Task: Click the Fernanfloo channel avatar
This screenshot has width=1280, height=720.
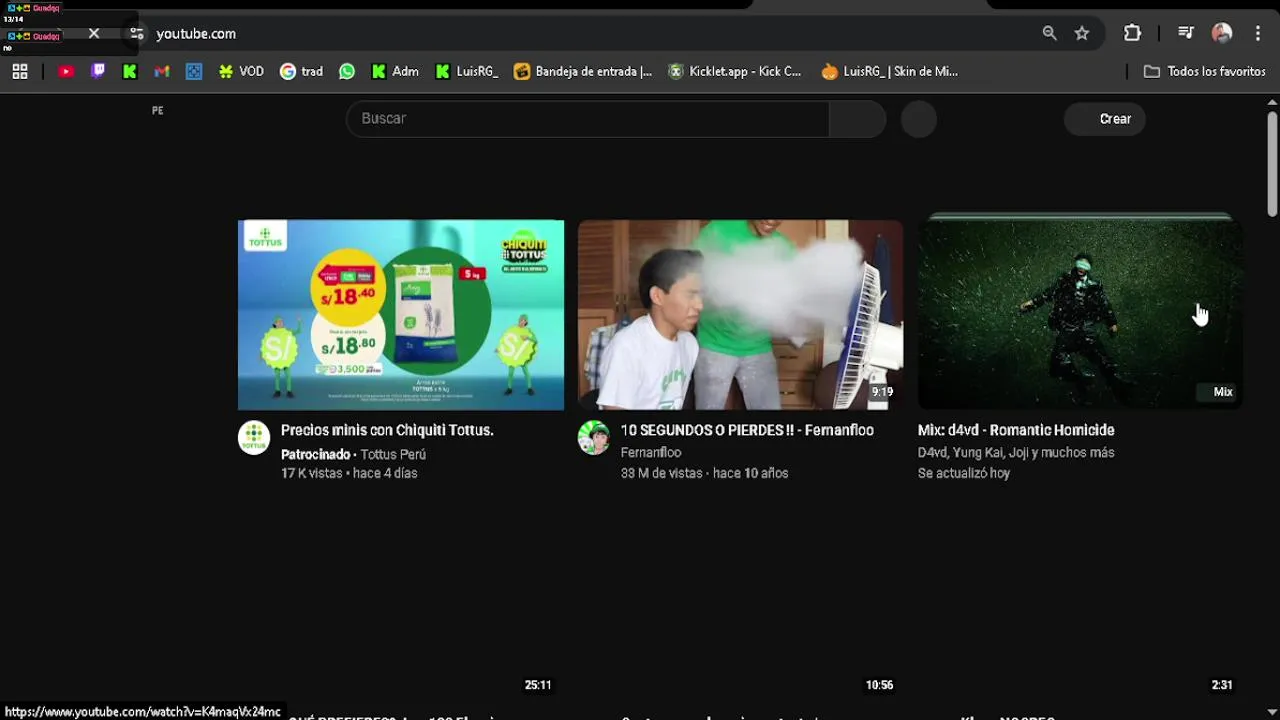Action: (x=594, y=438)
